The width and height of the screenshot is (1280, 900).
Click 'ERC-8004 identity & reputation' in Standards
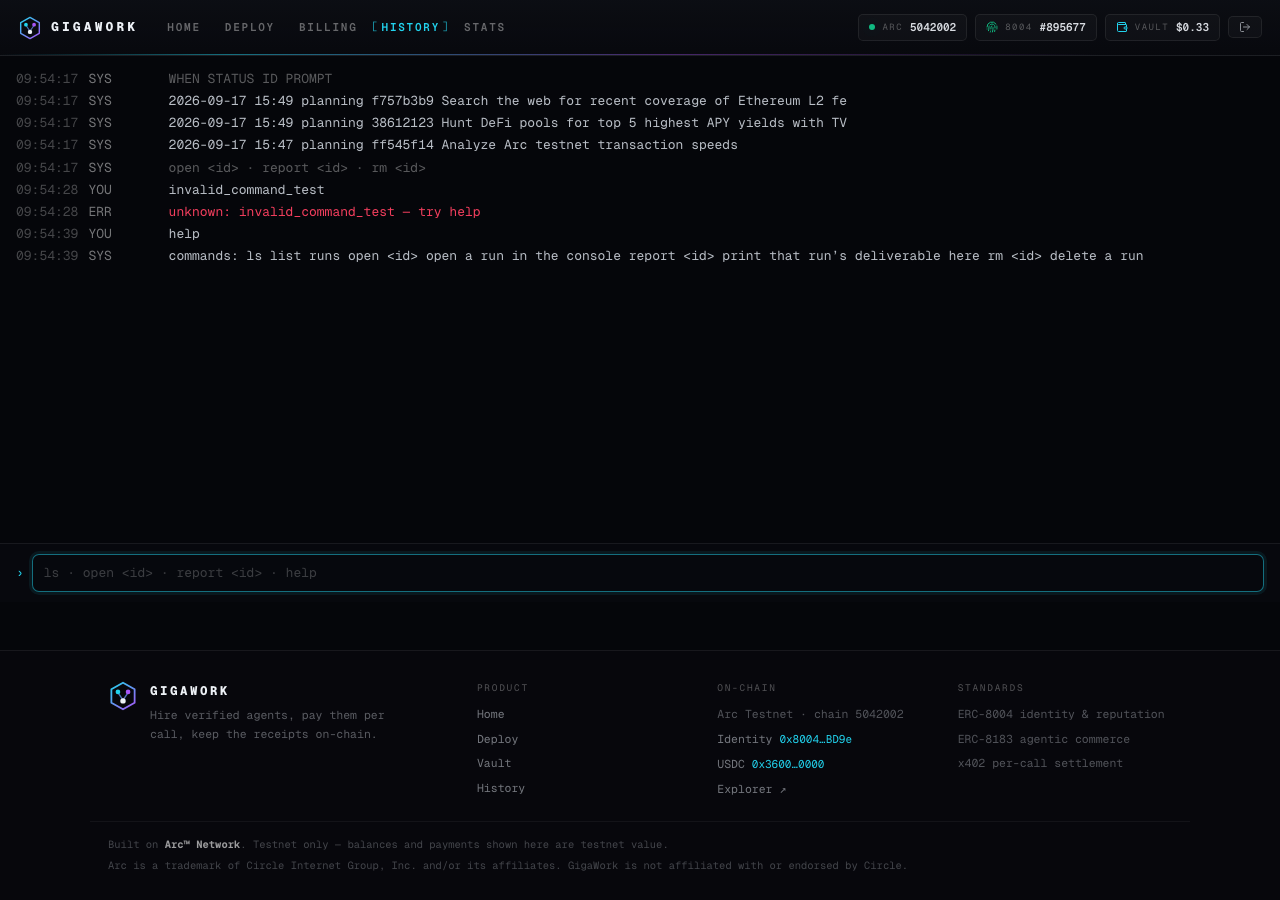[x=1061, y=715]
